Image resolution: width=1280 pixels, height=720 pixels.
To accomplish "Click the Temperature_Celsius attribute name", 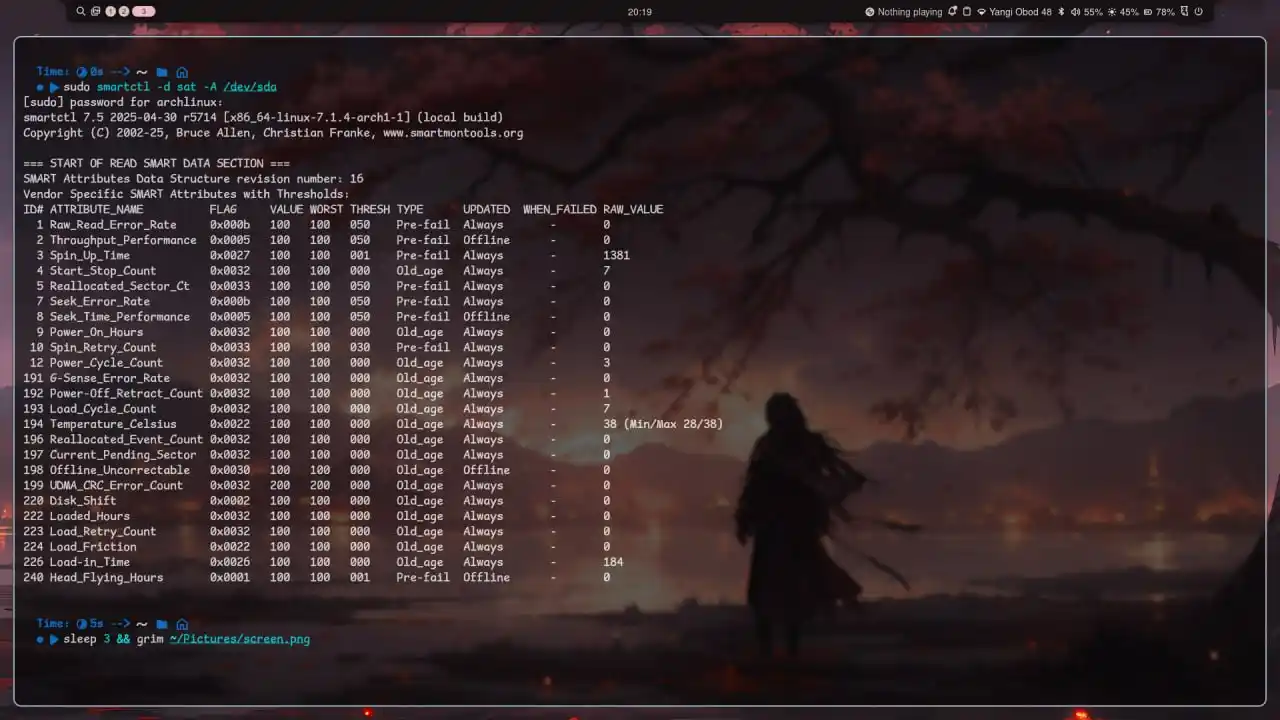I will tap(113, 424).
